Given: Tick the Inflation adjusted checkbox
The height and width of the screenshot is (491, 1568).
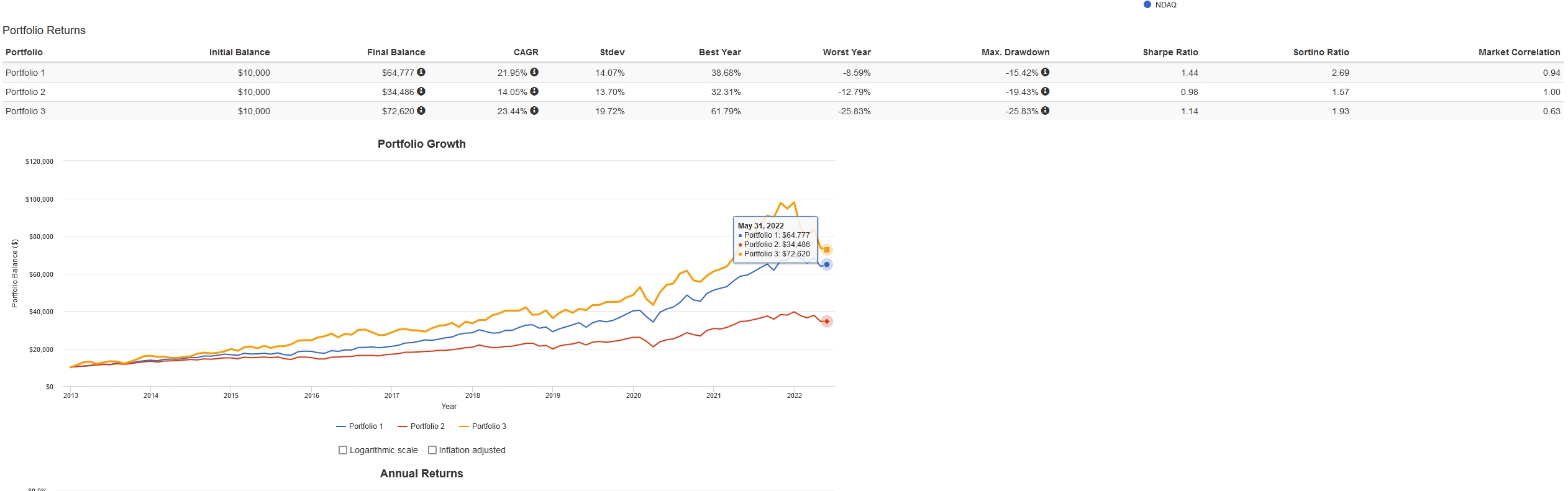Looking at the screenshot, I should point(432,450).
